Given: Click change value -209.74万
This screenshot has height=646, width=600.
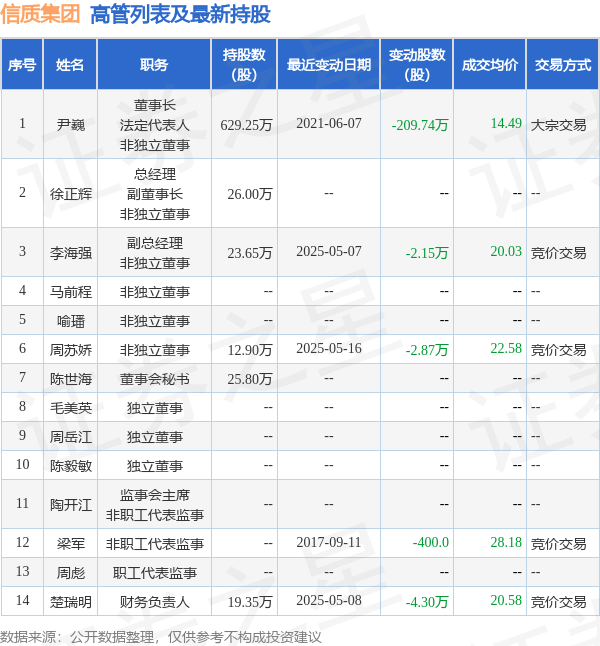Looking at the screenshot, I should (x=420, y=124).
